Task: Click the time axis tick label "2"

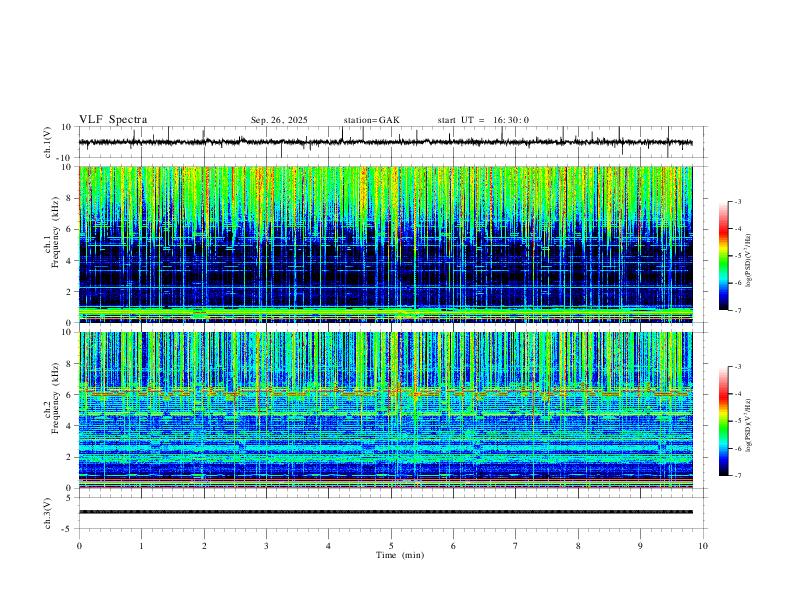Action: (x=204, y=546)
